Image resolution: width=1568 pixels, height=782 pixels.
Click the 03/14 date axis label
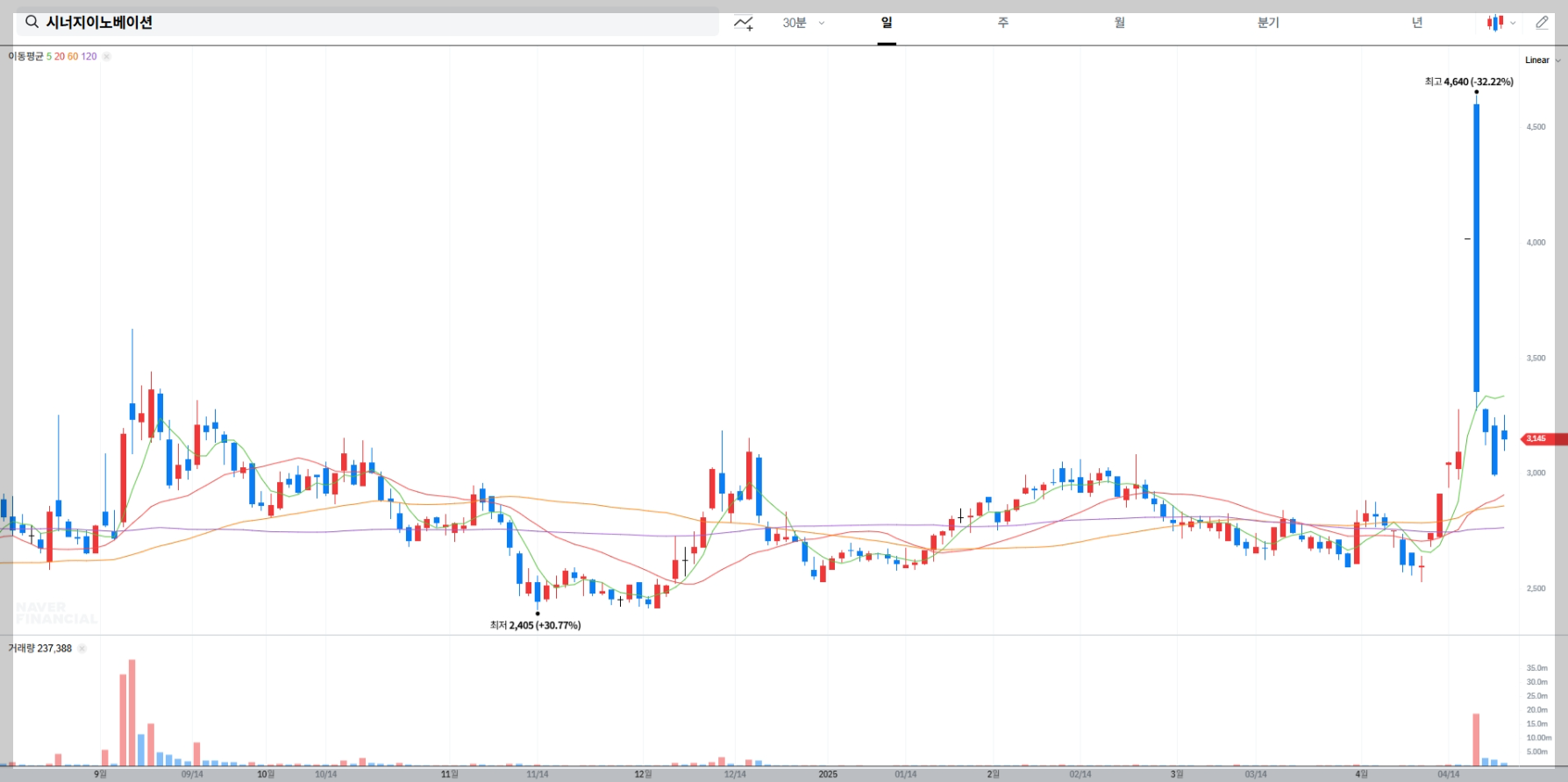1256,774
